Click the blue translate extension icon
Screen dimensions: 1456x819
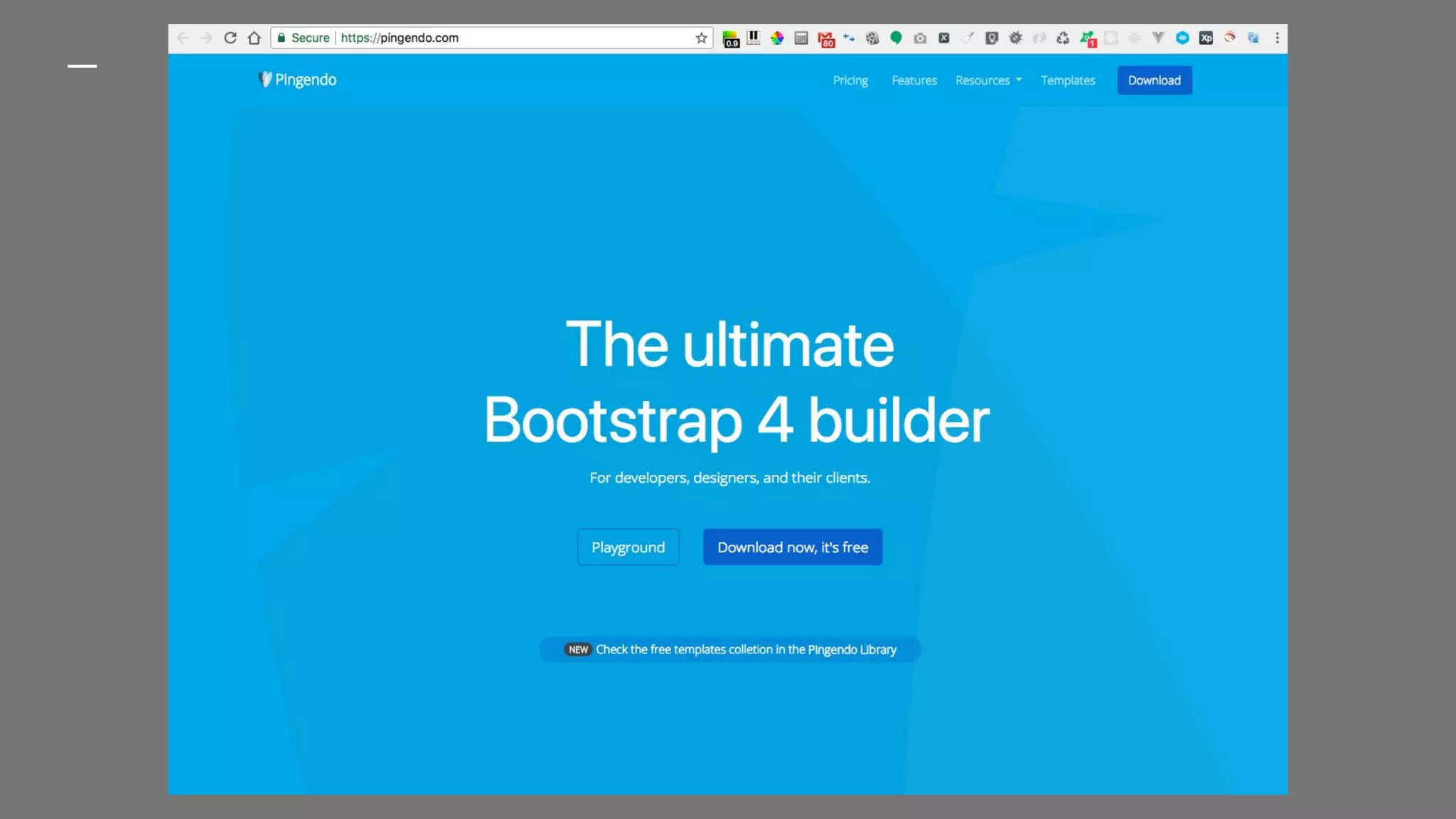coord(1253,38)
